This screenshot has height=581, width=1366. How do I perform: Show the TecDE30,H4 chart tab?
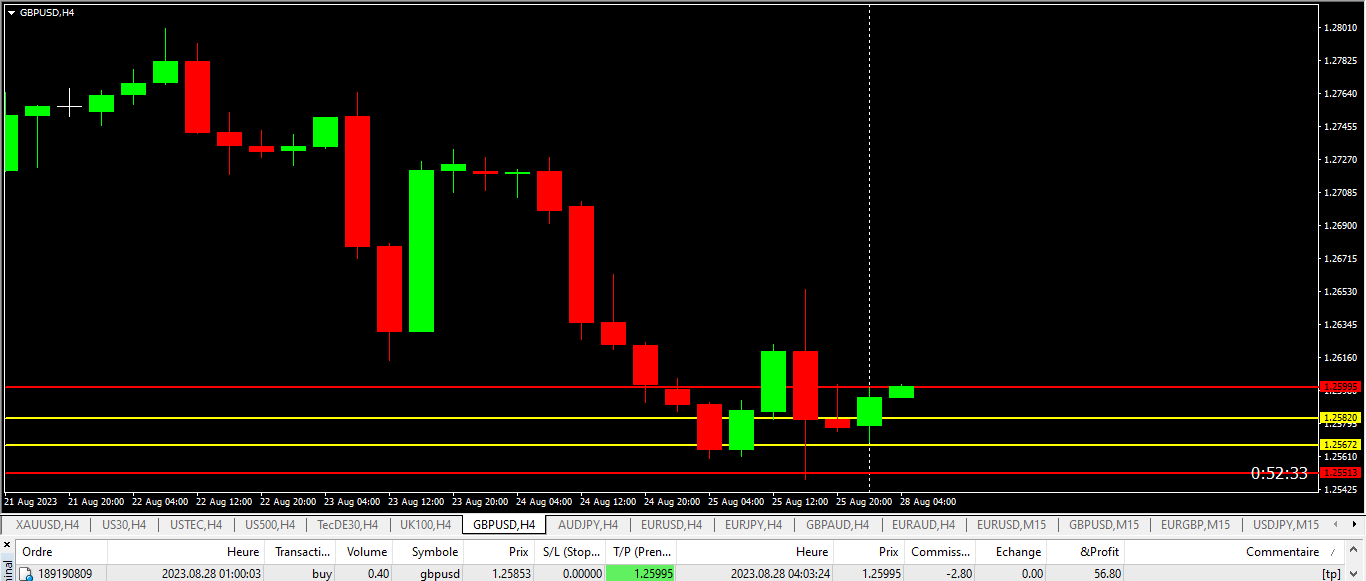click(347, 524)
